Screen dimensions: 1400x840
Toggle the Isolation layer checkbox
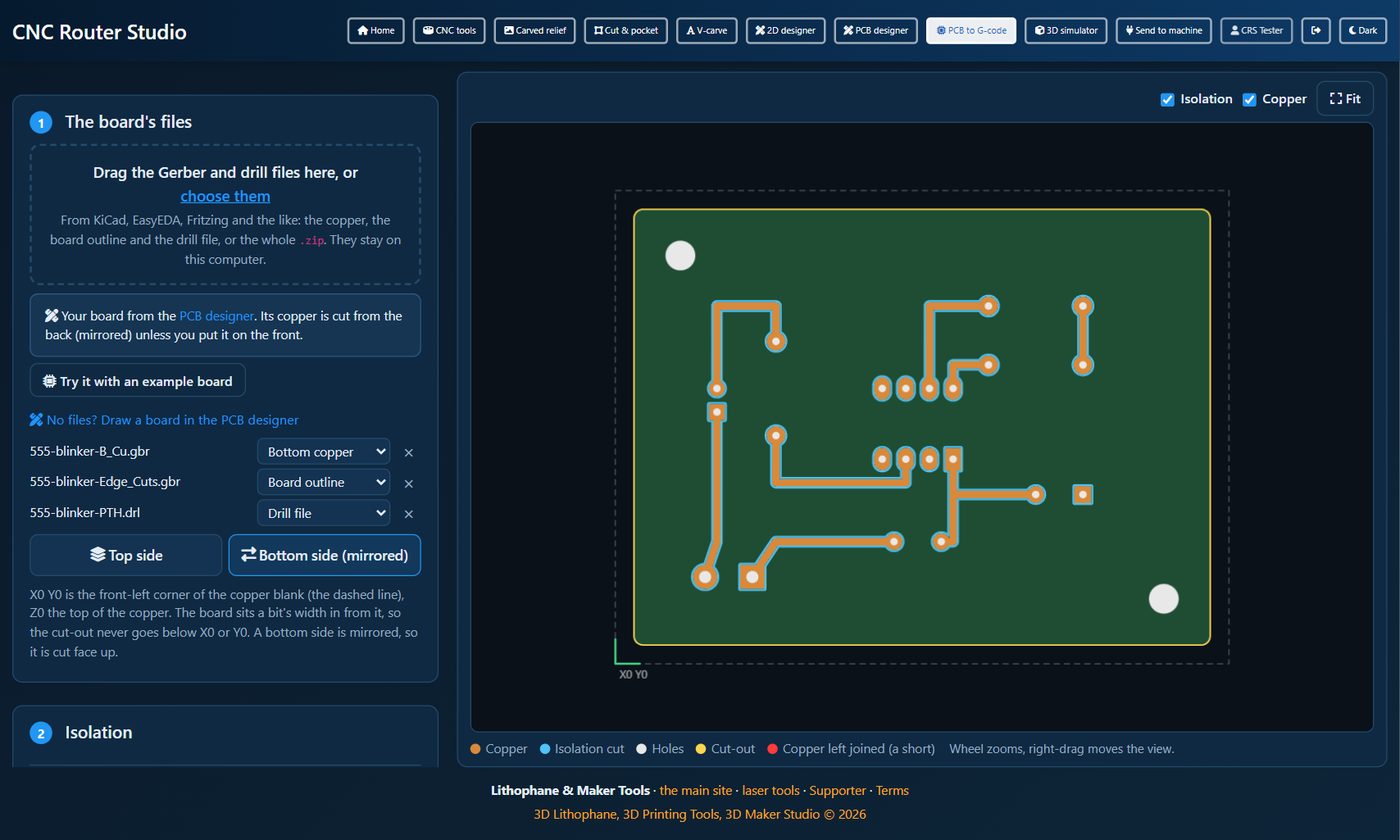1167,99
